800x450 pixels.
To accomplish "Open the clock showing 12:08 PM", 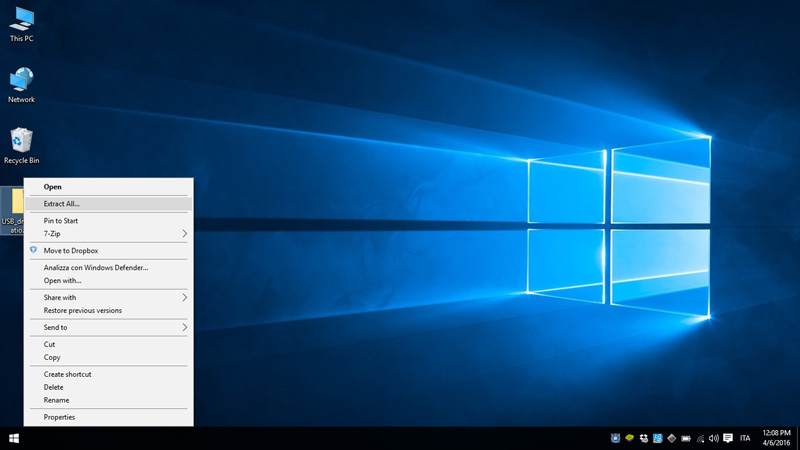I will pos(776,438).
